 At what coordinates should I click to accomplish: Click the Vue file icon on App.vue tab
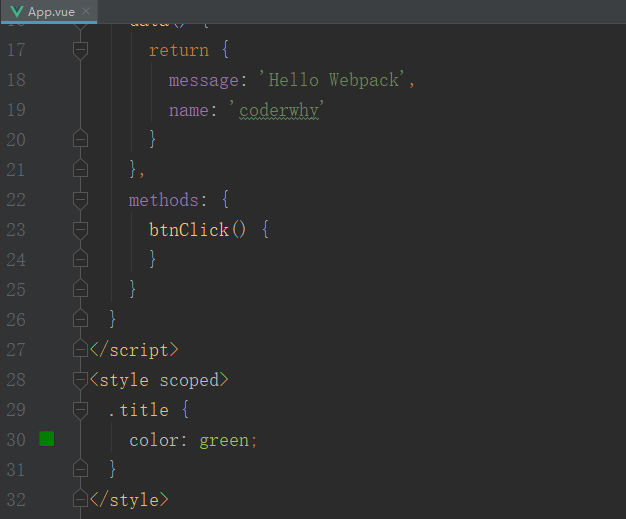17,12
